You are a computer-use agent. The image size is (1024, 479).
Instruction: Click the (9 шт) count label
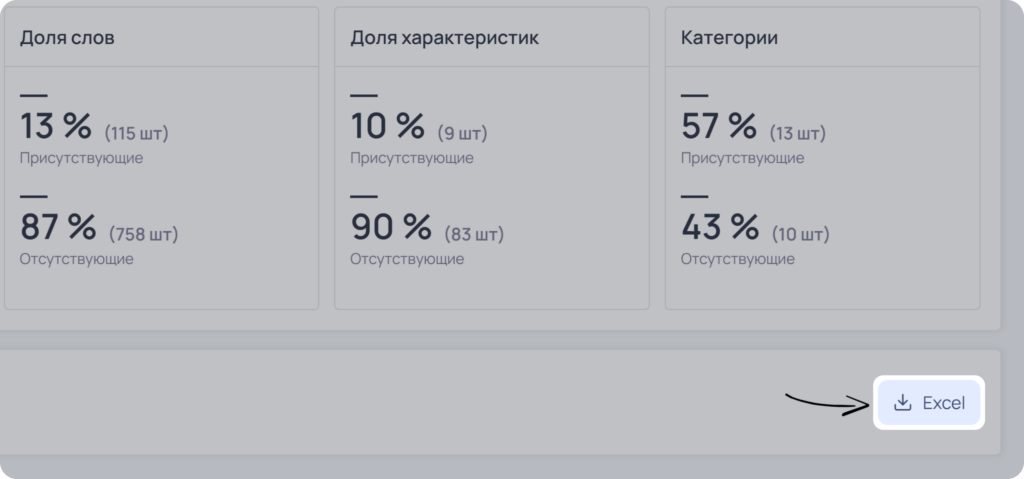[462, 133]
